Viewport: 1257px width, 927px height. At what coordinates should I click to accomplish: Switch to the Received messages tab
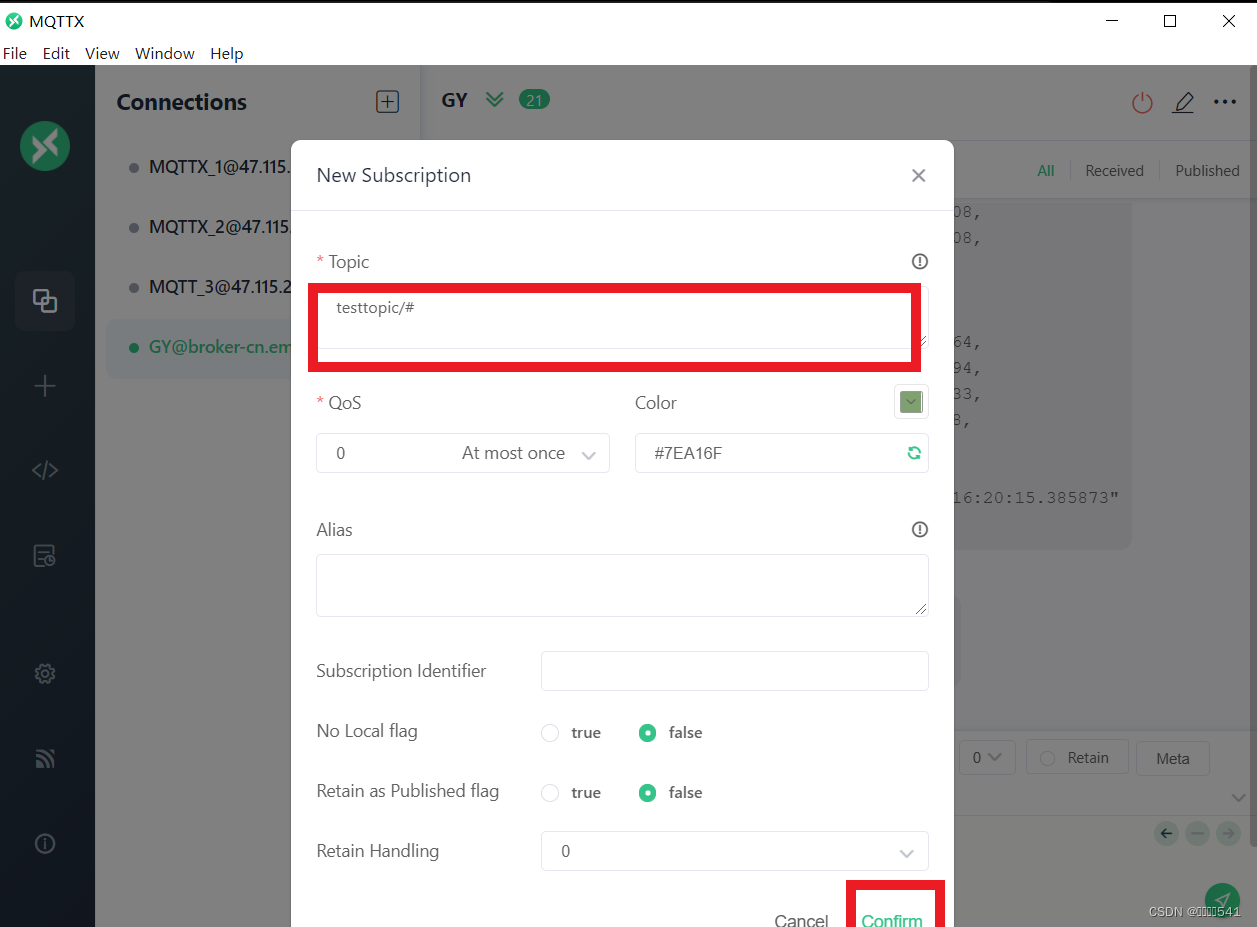click(1114, 171)
